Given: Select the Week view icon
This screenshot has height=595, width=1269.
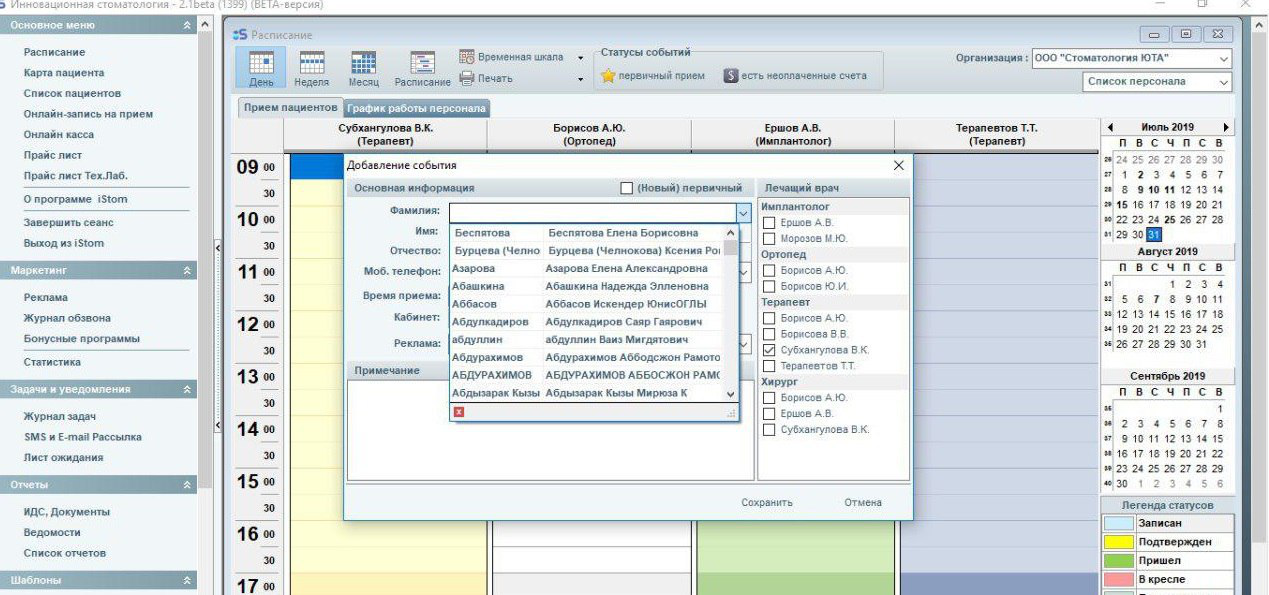Looking at the screenshot, I should coord(311,67).
